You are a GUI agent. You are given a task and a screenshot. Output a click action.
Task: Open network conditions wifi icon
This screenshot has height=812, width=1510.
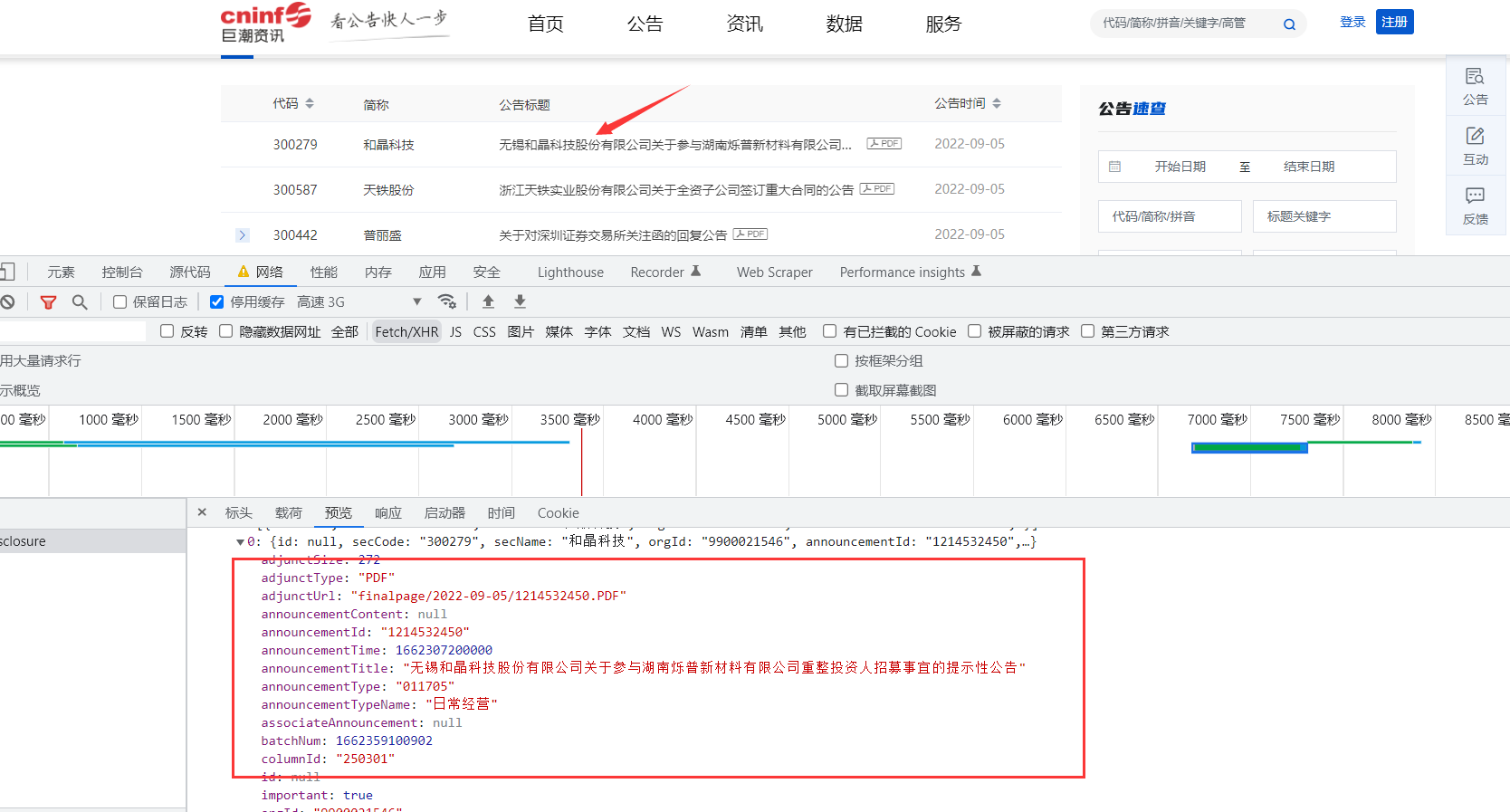446,301
